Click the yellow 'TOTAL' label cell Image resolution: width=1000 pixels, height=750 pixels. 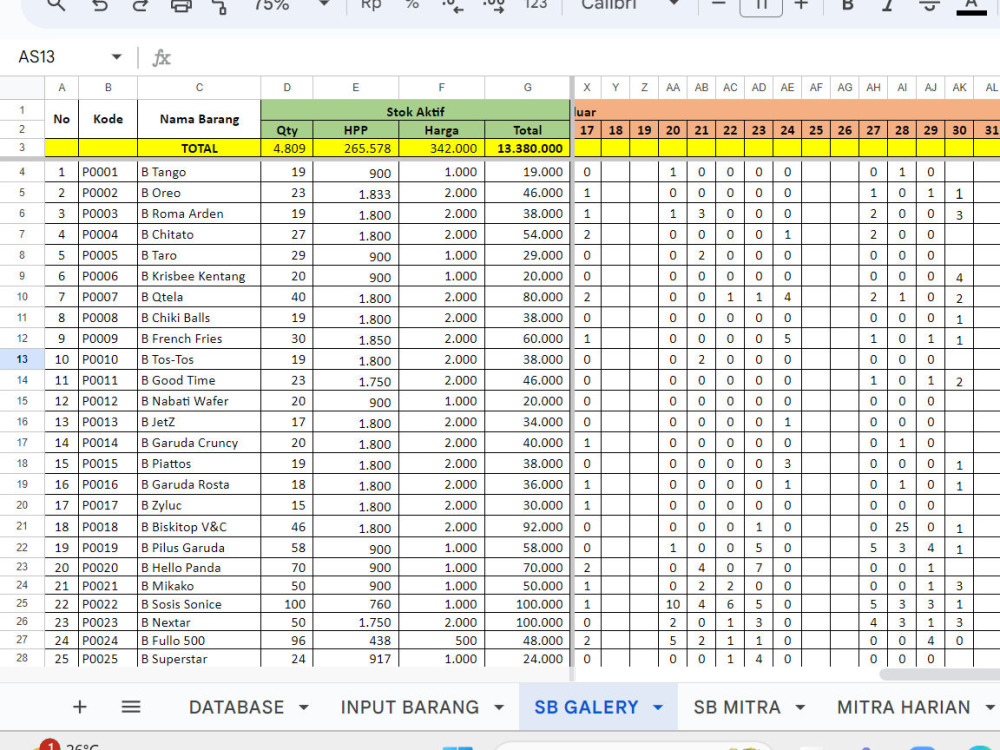click(199, 148)
